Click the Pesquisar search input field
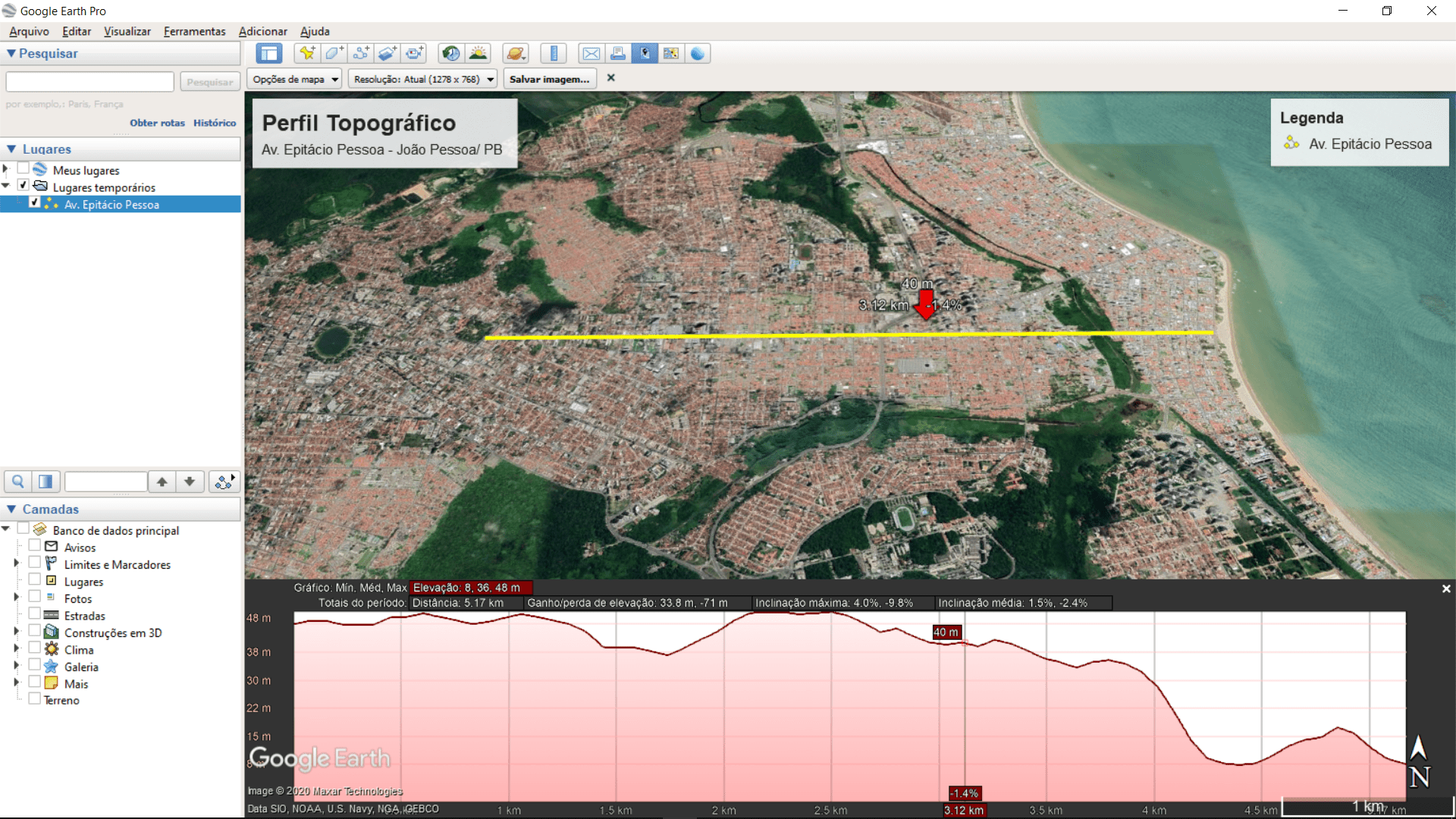This screenshot has width=1456, height=819. pos(89,81)
